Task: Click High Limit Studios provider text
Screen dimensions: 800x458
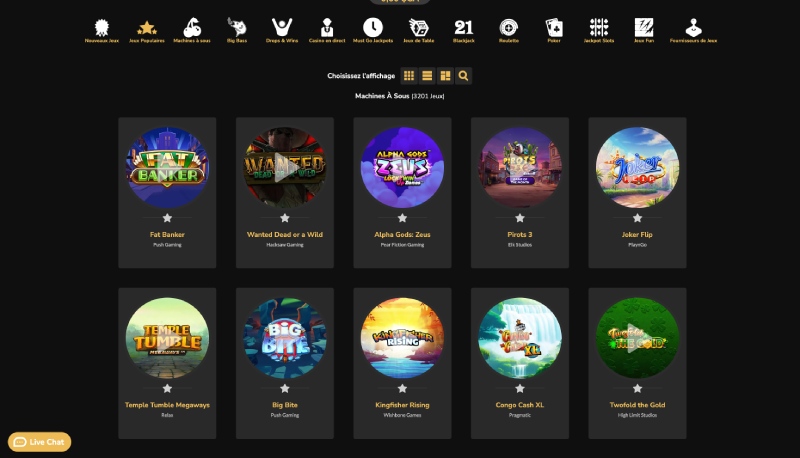Action: click(637, 415)
